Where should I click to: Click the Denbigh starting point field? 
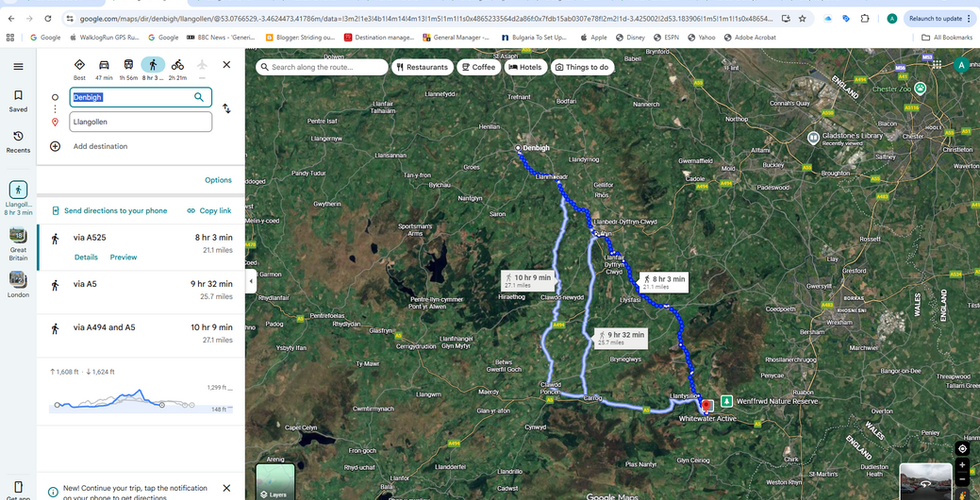[141, 97]
